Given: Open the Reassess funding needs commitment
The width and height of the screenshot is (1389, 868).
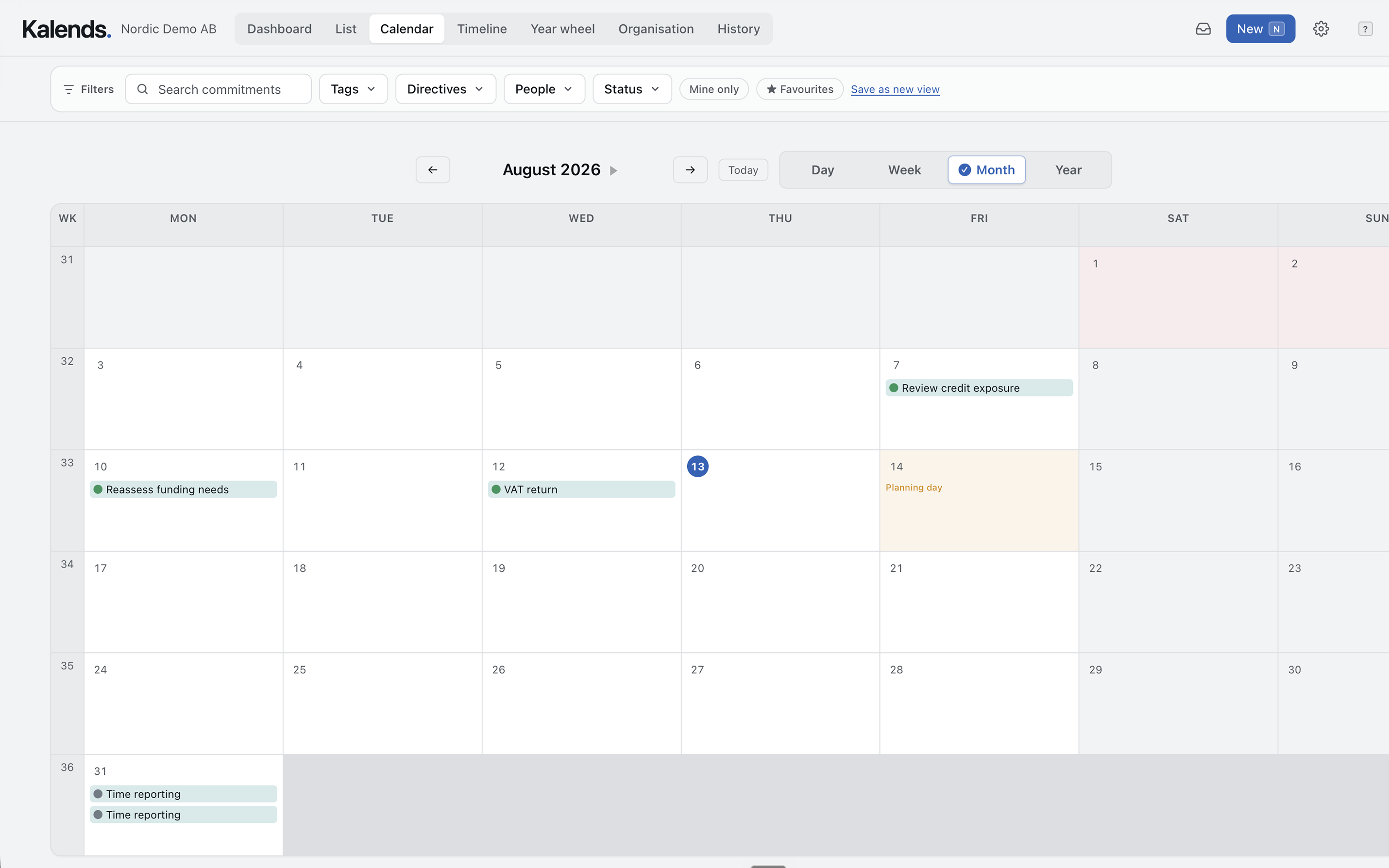Looking at the screenshot, I should click(183, 490).
